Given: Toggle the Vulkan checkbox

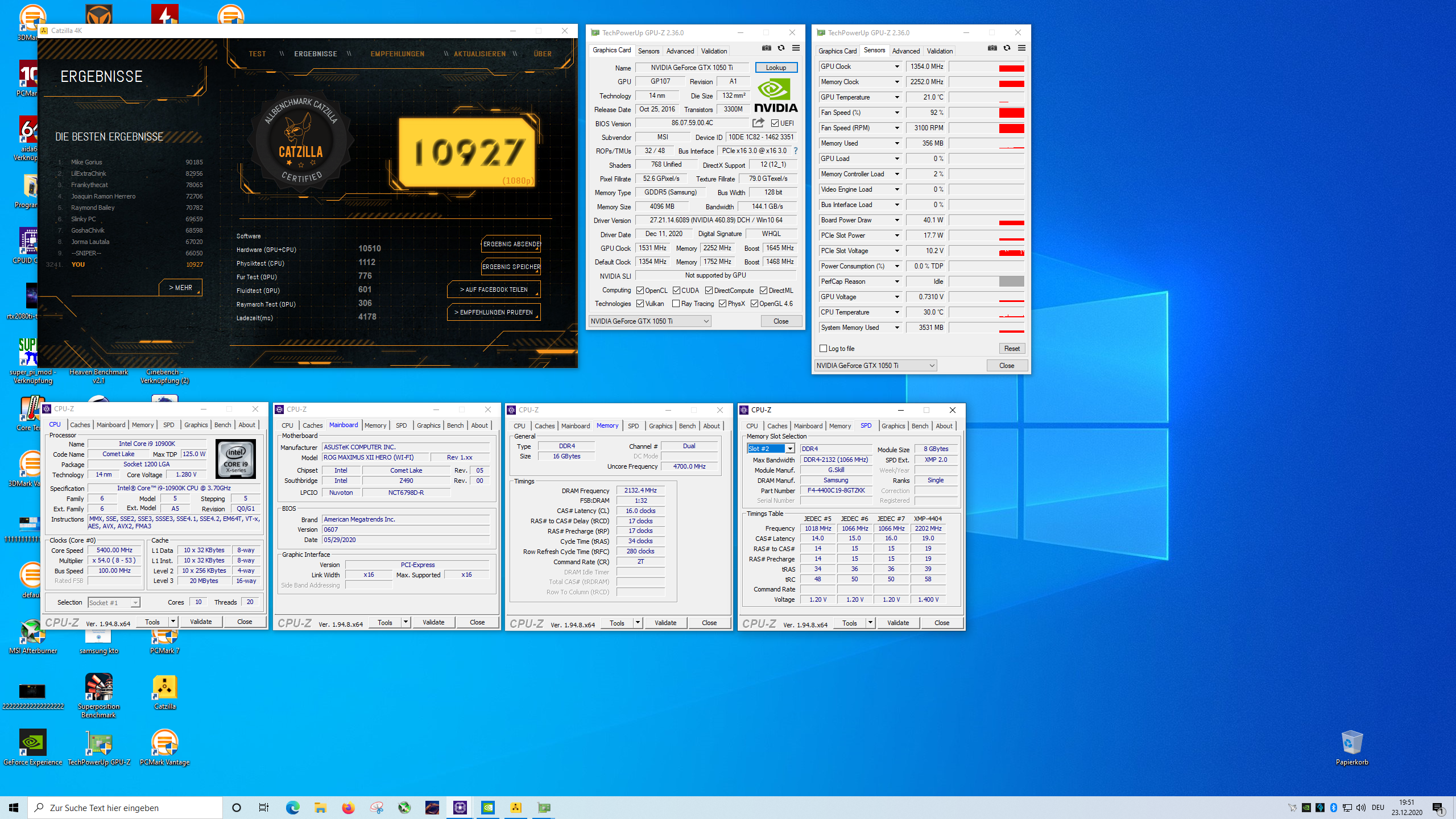Looking at the screenshot, I should click(x=640, y=304).
